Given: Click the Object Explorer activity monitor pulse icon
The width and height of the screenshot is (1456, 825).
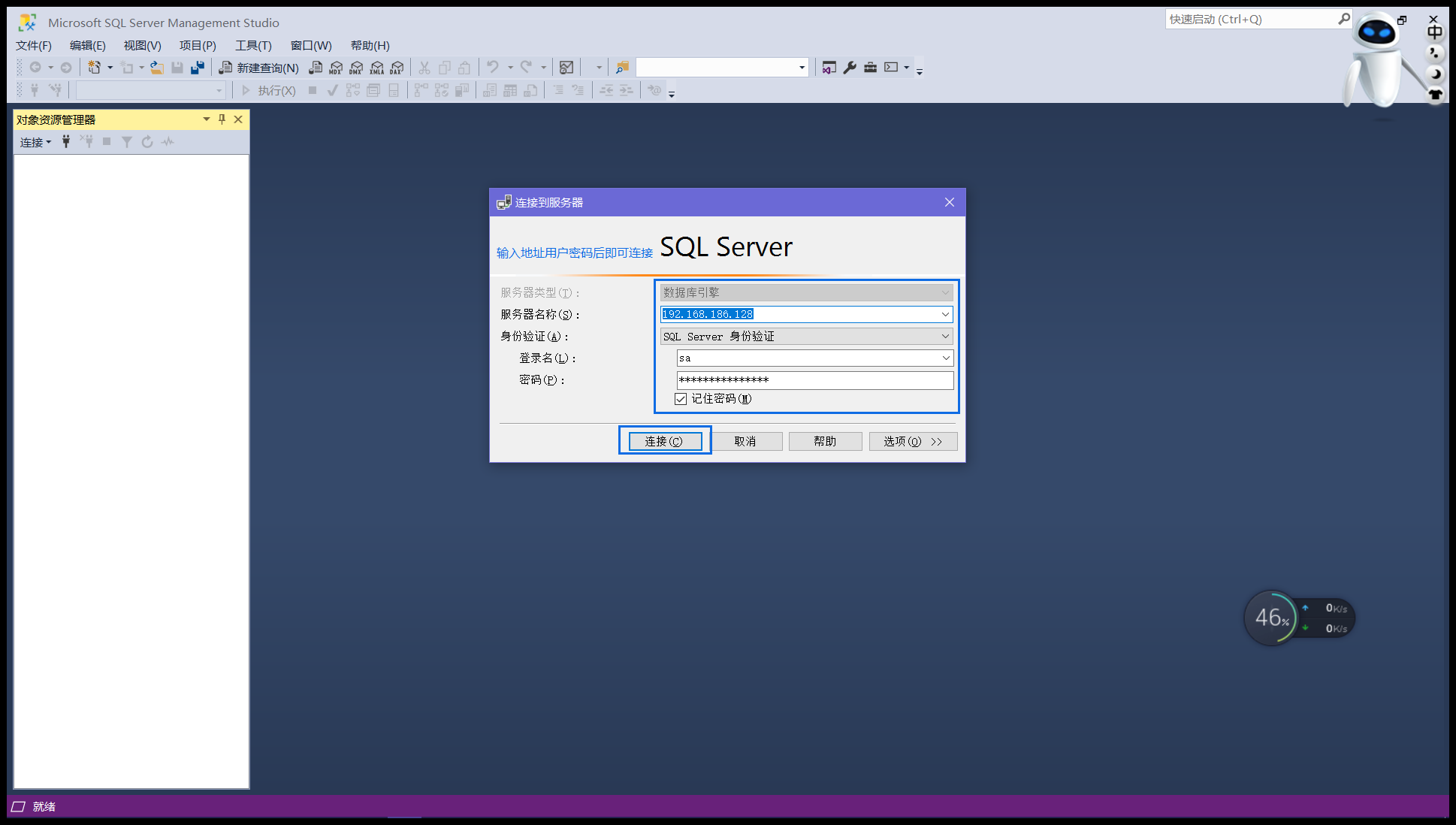Looking at the screenshot, I should (x=168, y=141).
